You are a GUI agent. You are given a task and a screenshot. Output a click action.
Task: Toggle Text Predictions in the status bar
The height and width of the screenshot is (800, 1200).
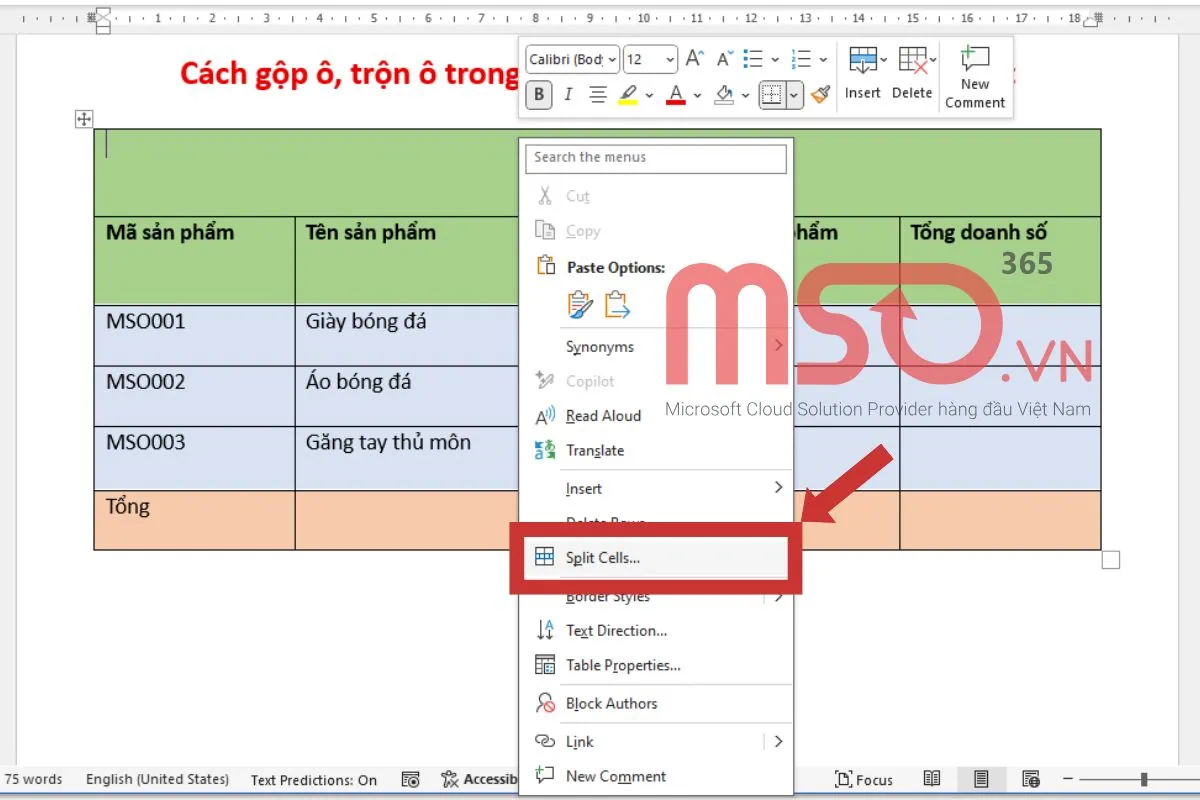(313, 779)
